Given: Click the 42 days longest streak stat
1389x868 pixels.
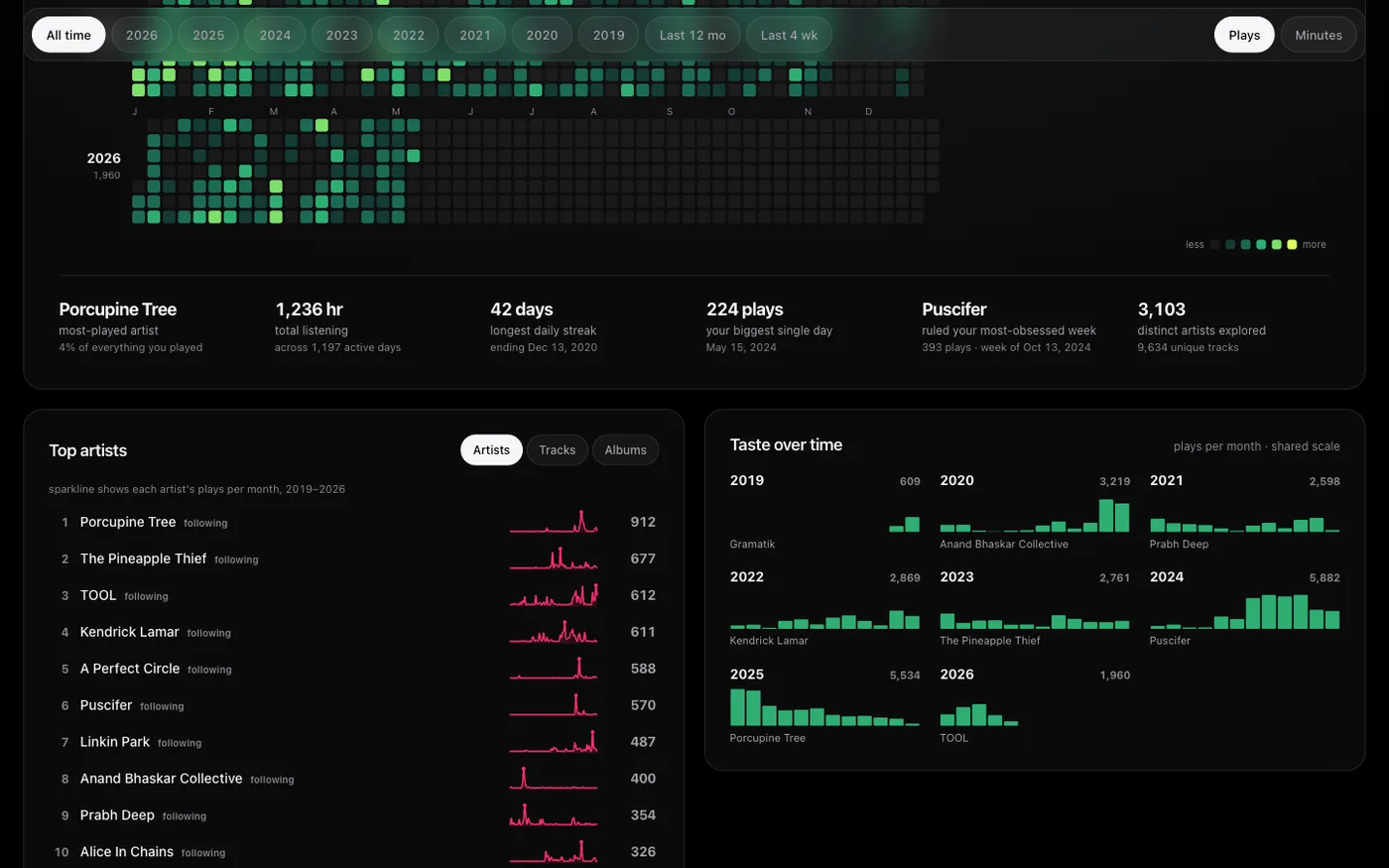Looking at the screenshot, I should coord(544,327).
